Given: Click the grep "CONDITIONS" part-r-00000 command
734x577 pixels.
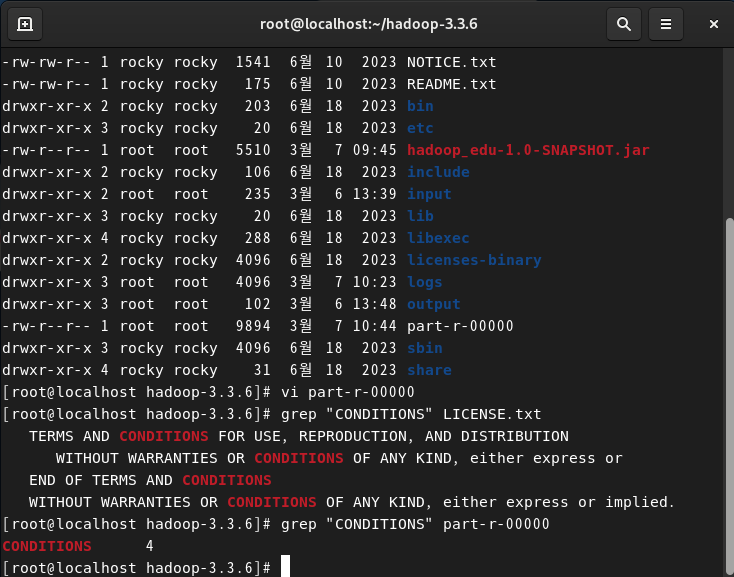Looking at the screenshot, I should pos(415,524).
